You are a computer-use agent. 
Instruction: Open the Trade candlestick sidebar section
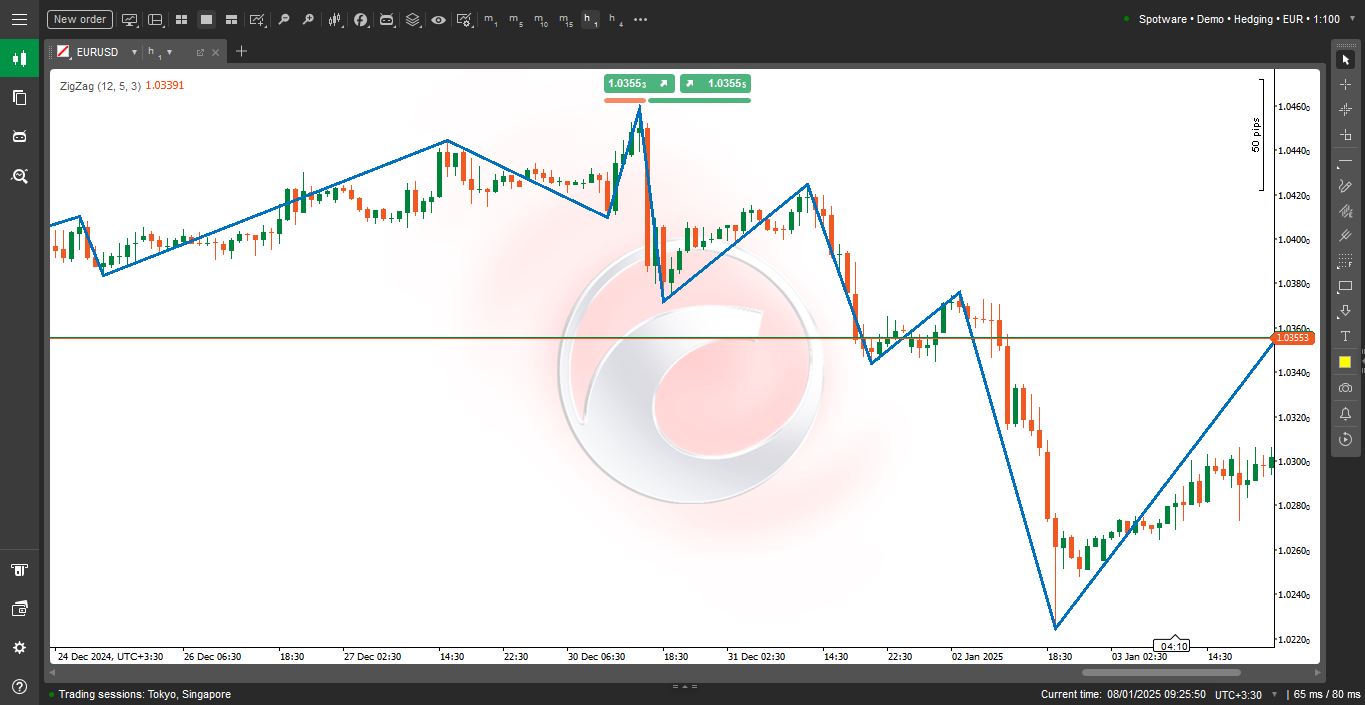pos(19,58)
